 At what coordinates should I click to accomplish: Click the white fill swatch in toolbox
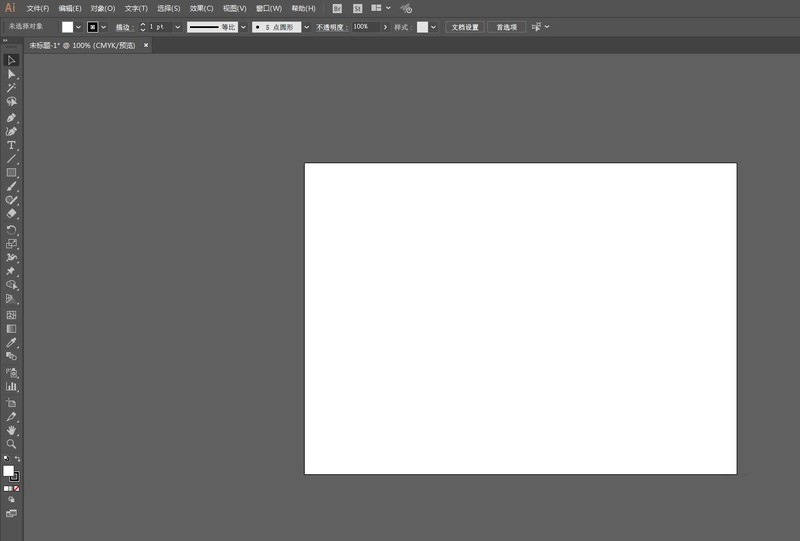coord(8,470)
